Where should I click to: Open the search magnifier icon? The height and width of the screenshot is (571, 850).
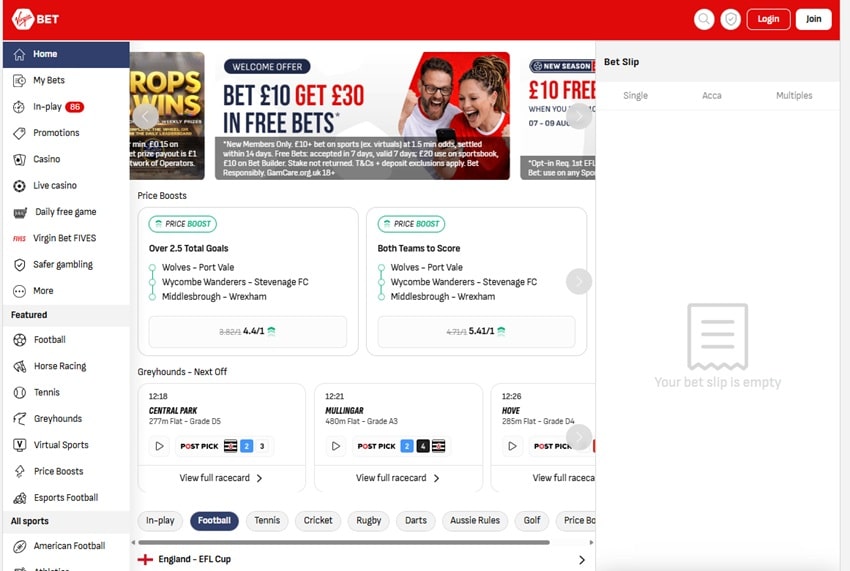(x=704, y=19)
